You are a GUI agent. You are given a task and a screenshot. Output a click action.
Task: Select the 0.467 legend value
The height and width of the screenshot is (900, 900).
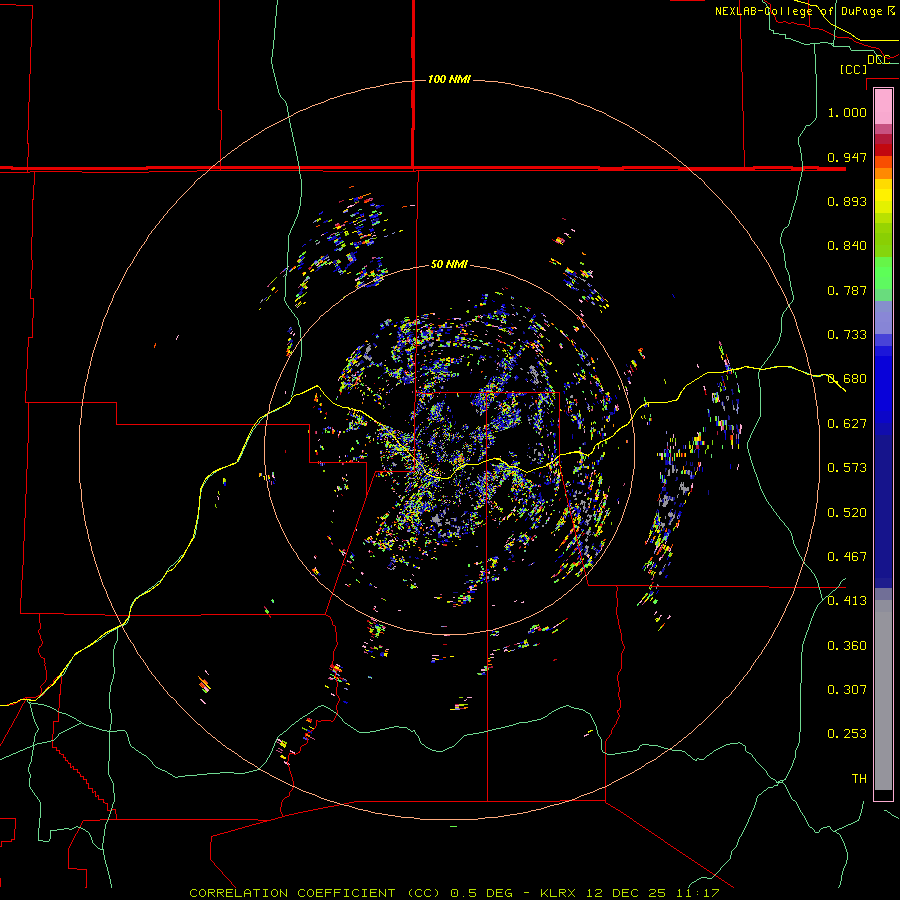[x=847, y=557]
